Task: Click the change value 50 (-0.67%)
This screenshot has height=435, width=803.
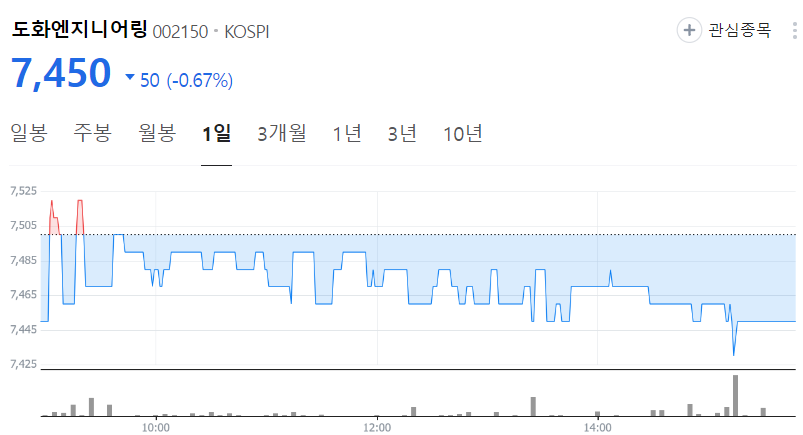Action: (x=186, y=80)
